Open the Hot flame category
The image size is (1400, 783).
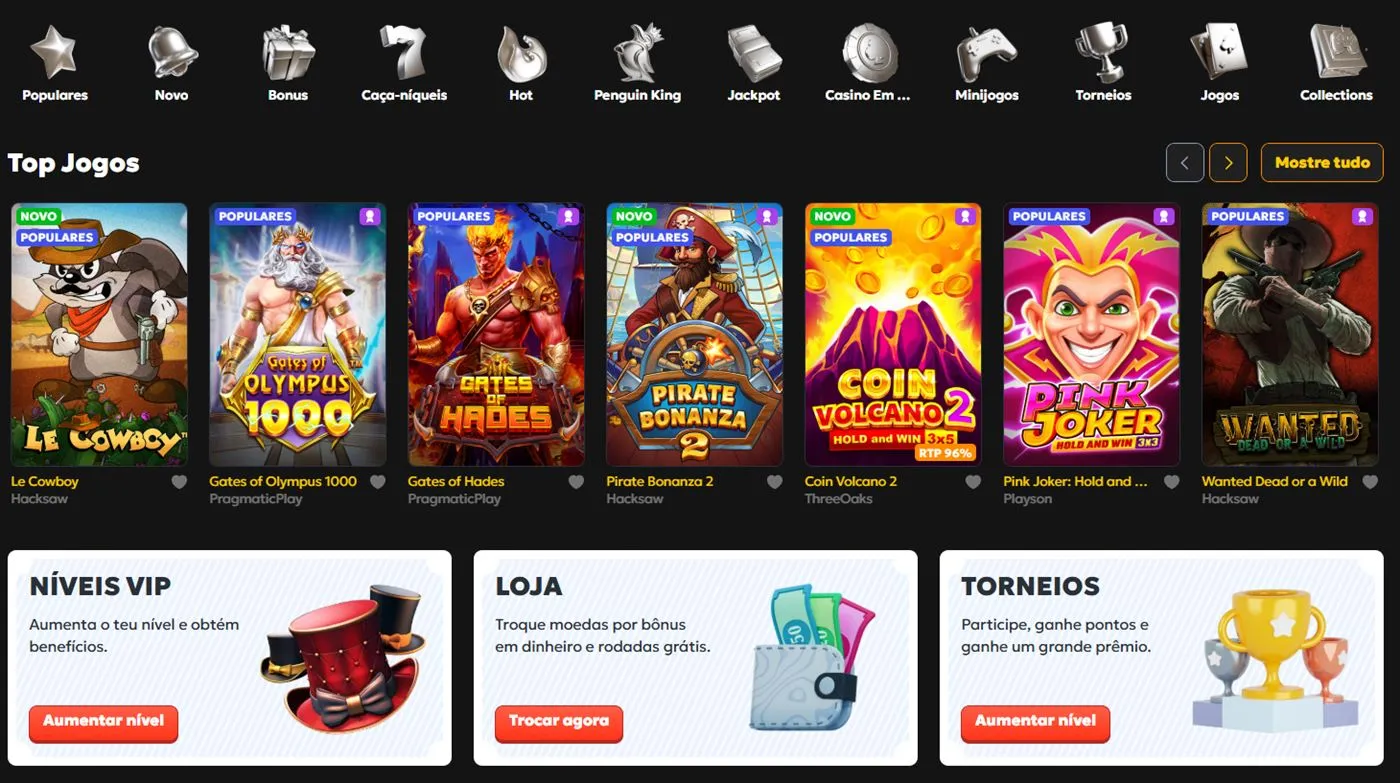521,63
